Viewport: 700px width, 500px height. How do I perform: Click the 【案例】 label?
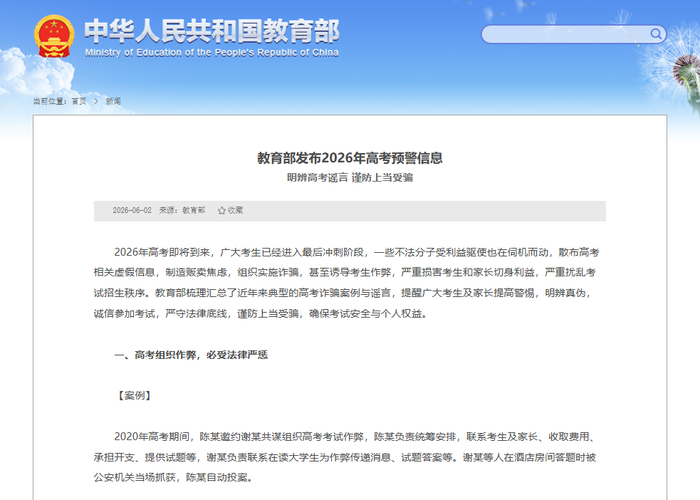(x=134, y=396)
